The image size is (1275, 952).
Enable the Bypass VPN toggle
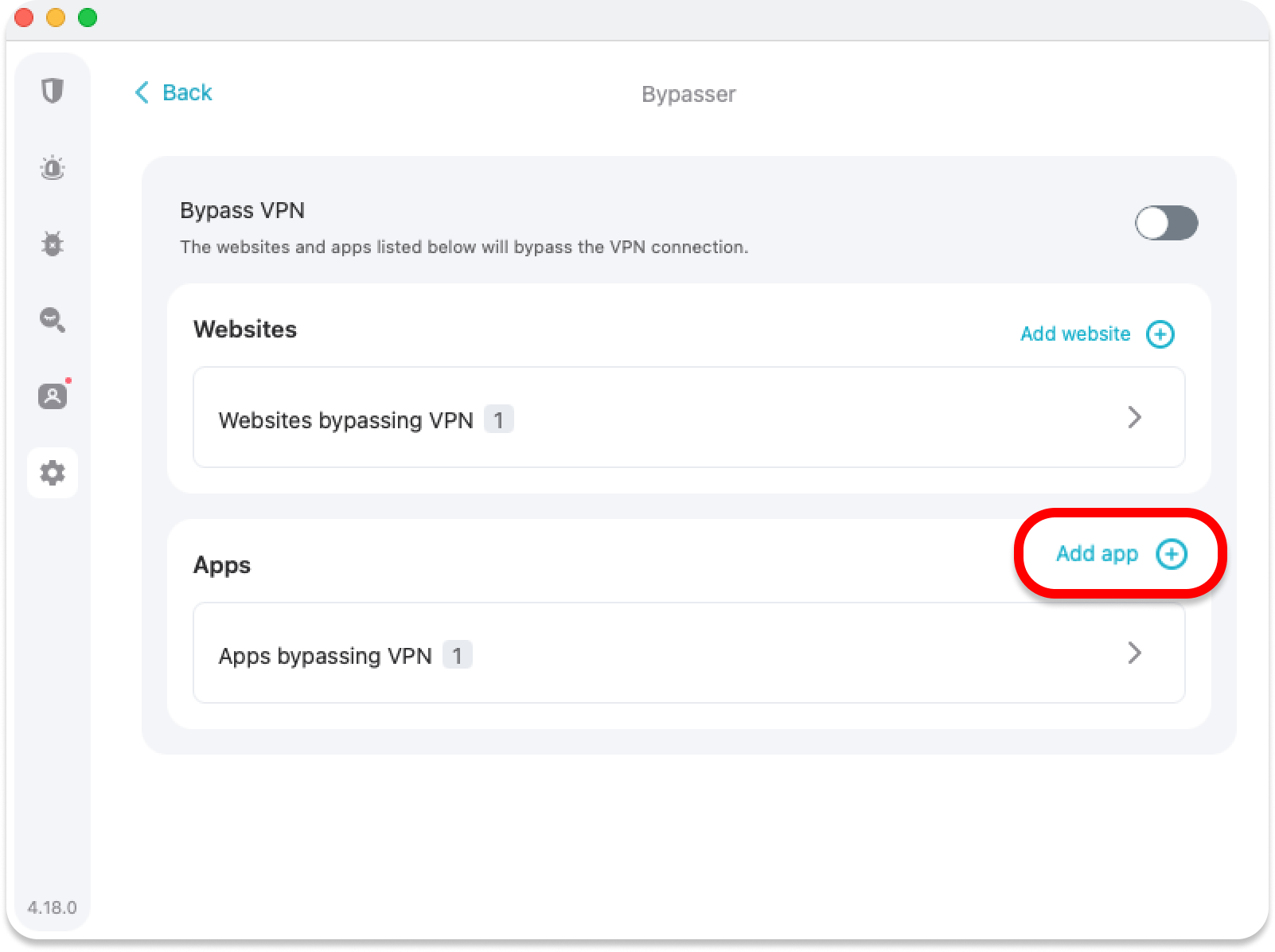(x=1166, y=223)
